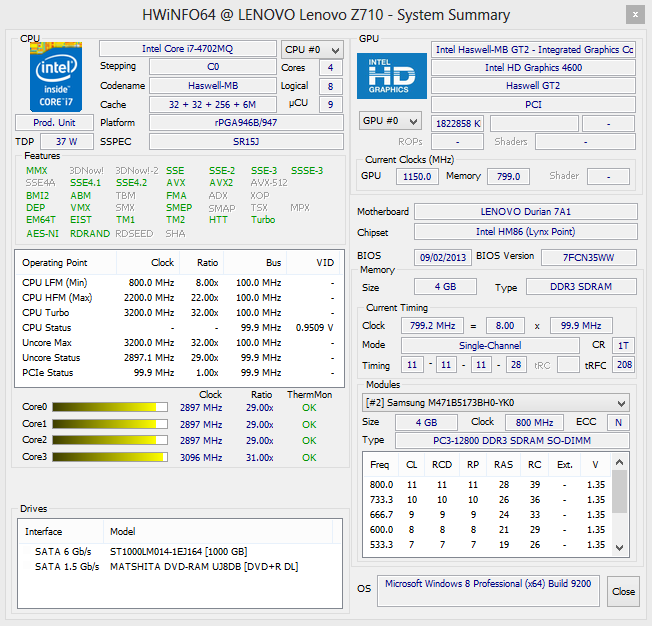Select the Uncore Status row
652x626 pixels.
point(179,358)
